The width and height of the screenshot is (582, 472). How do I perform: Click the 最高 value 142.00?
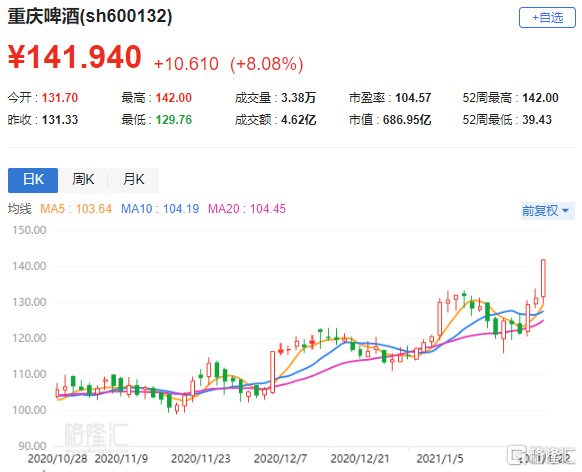[173, 98]
